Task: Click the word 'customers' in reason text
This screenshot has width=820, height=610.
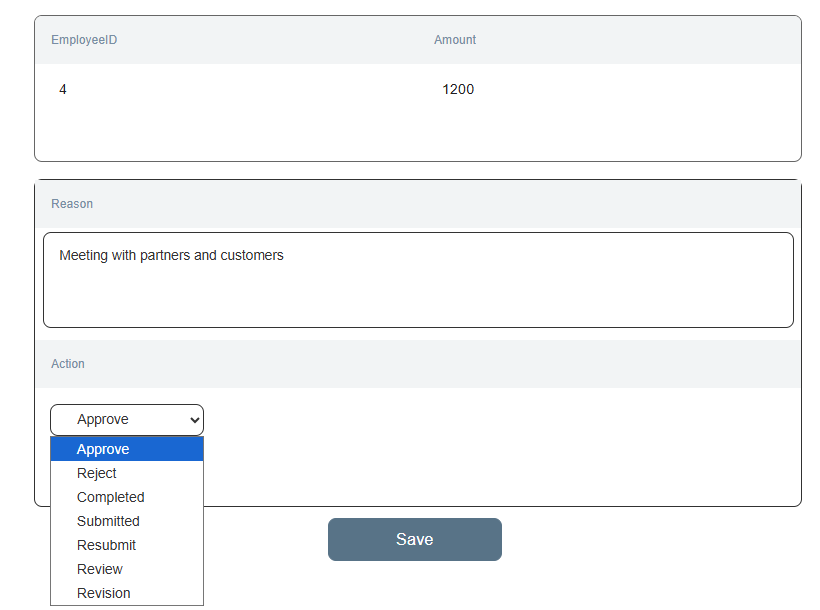Action: 252,256
